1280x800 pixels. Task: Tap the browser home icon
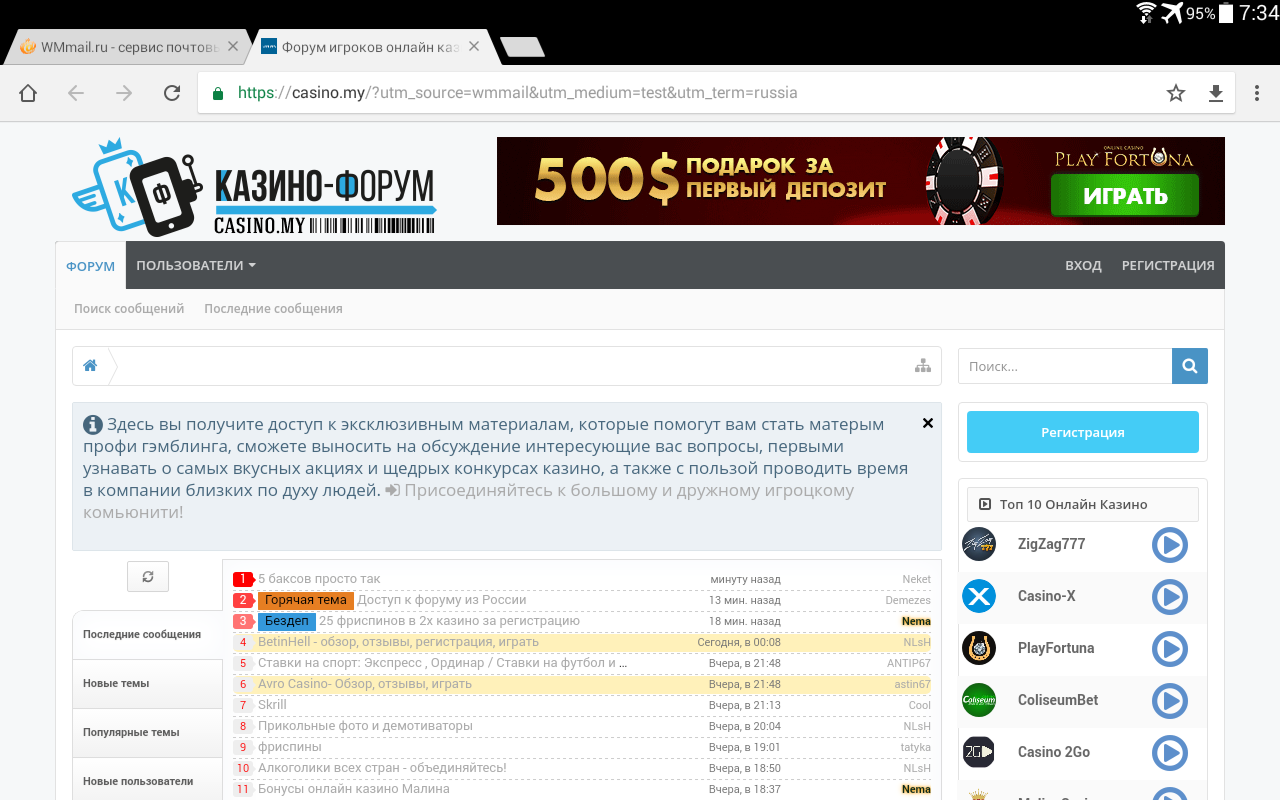28,93
